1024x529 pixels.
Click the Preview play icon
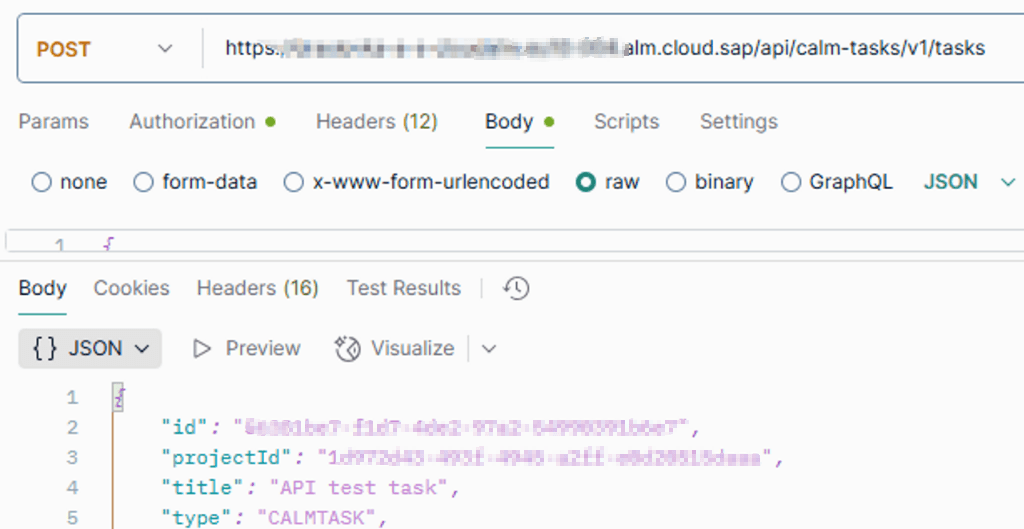click(x=202, y=349)
